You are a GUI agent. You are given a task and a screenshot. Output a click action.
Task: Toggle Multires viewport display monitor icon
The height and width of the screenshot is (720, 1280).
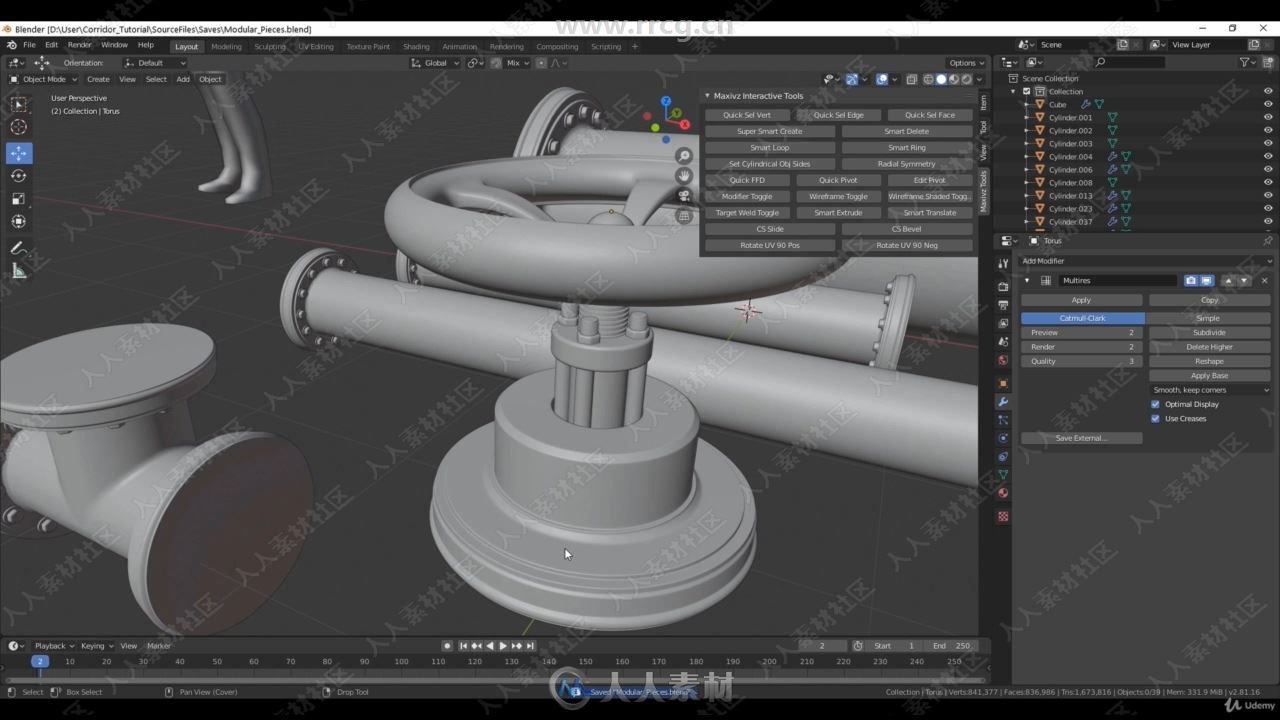[1206, 281]
